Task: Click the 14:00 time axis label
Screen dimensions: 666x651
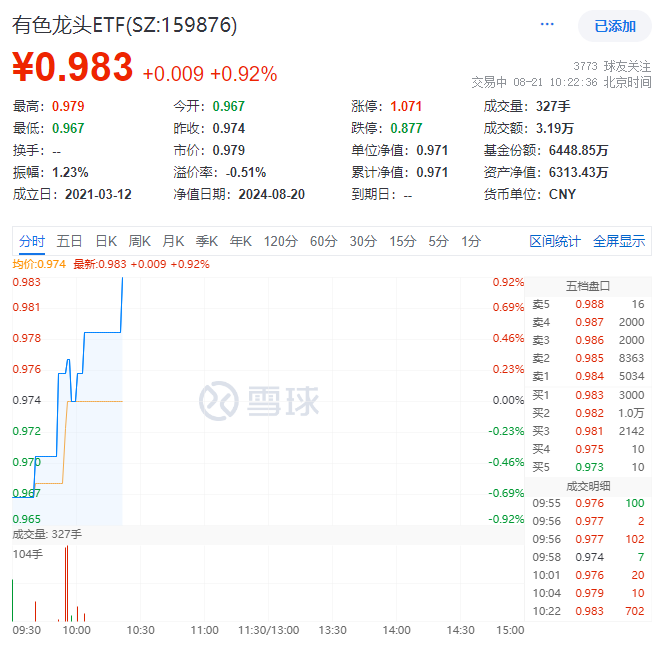Action: pos(396,631)
